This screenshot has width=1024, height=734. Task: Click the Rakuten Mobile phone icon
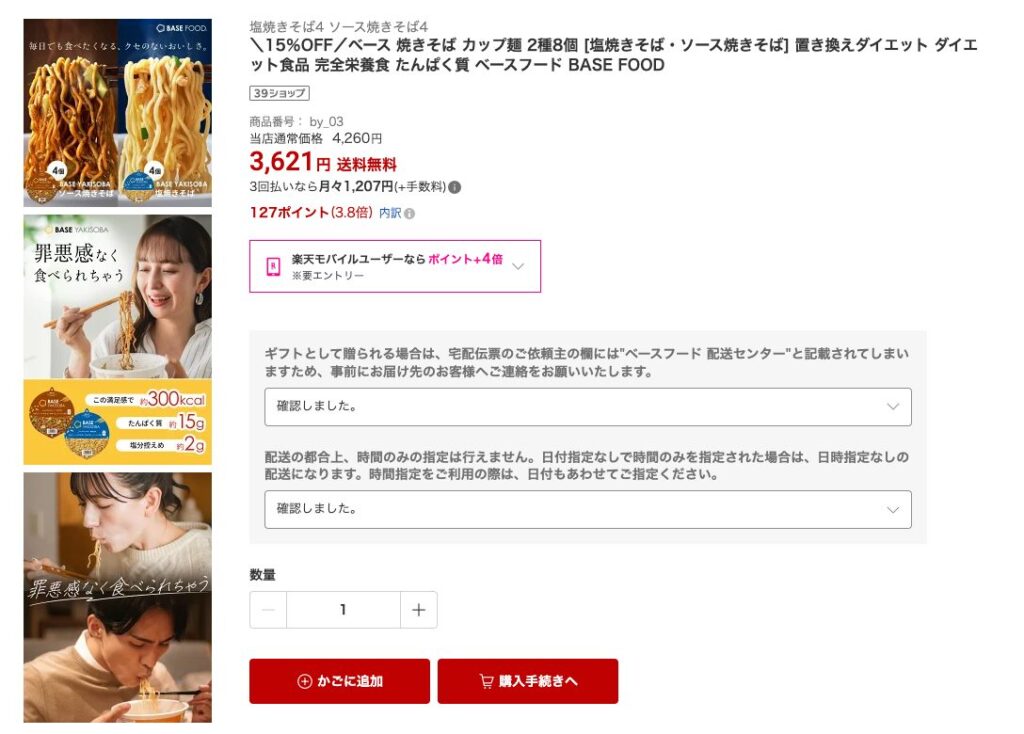click(273, 266)
